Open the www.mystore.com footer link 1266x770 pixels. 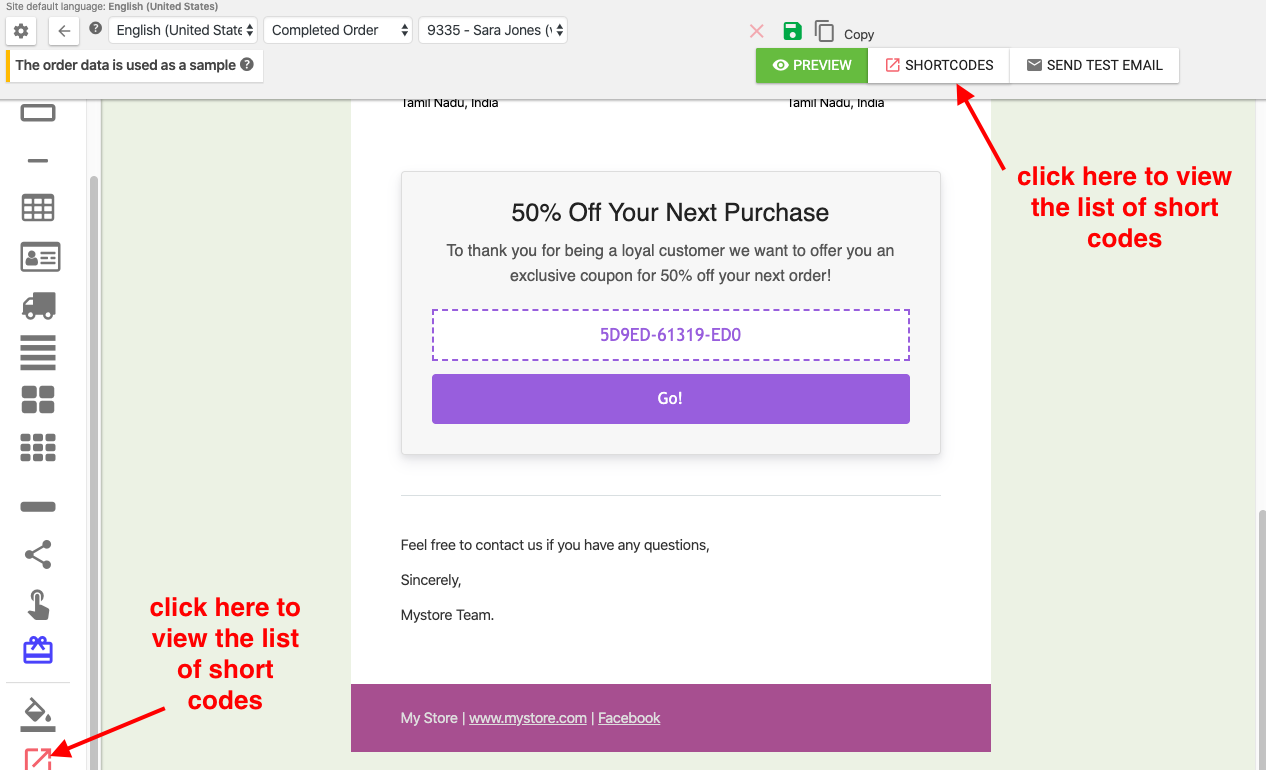527,718
